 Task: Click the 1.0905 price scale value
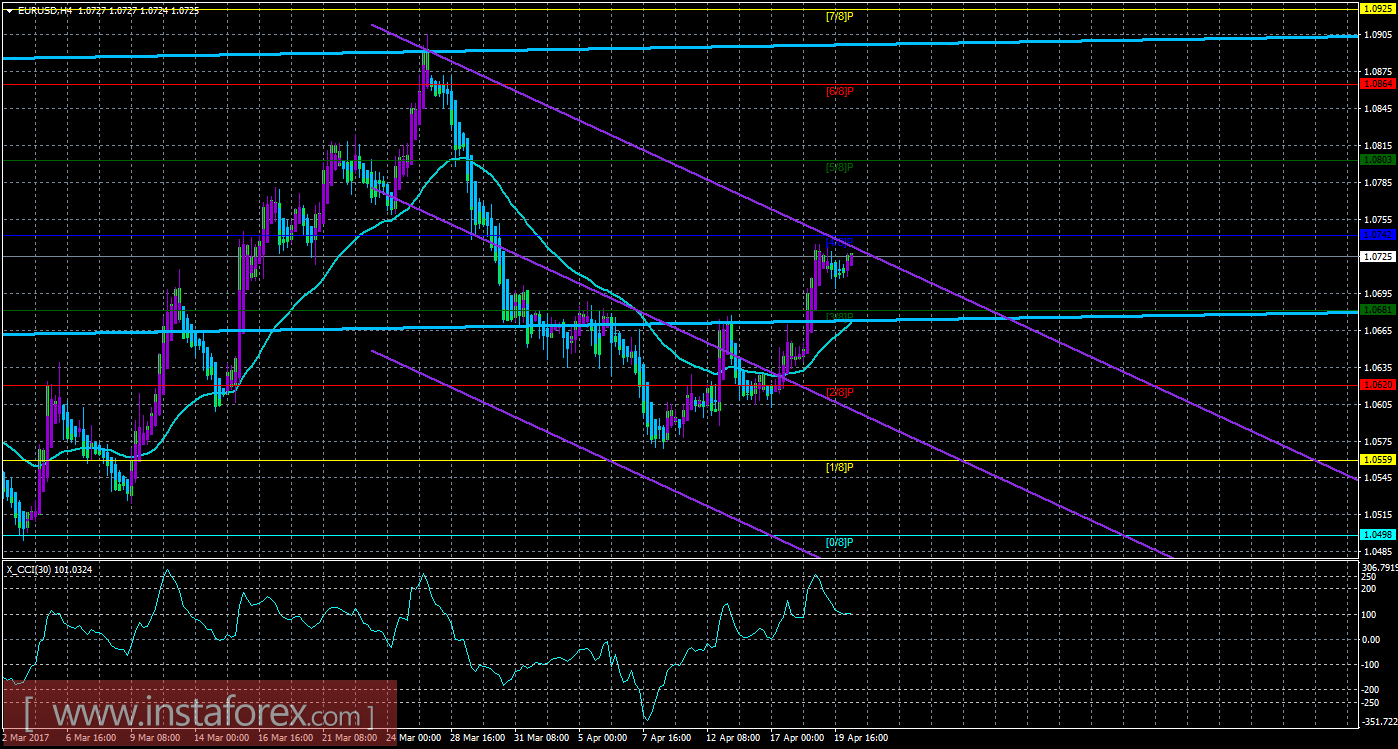1377,34
